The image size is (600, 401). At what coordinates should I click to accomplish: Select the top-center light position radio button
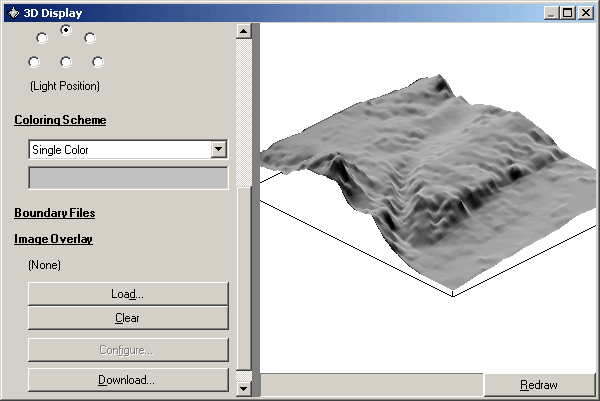(x=66, y=30)
